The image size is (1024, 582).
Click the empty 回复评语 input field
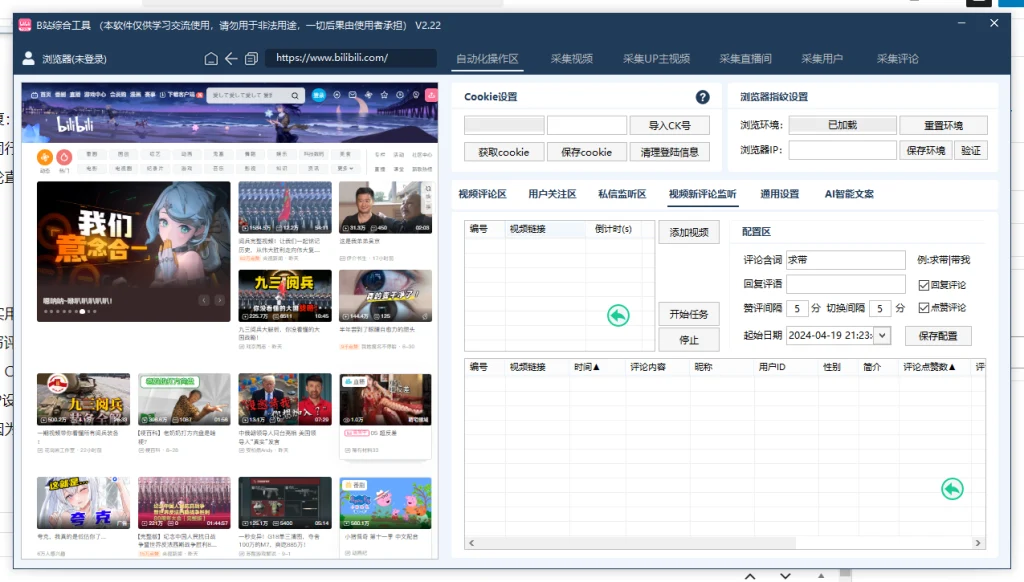tap(846, 284)
